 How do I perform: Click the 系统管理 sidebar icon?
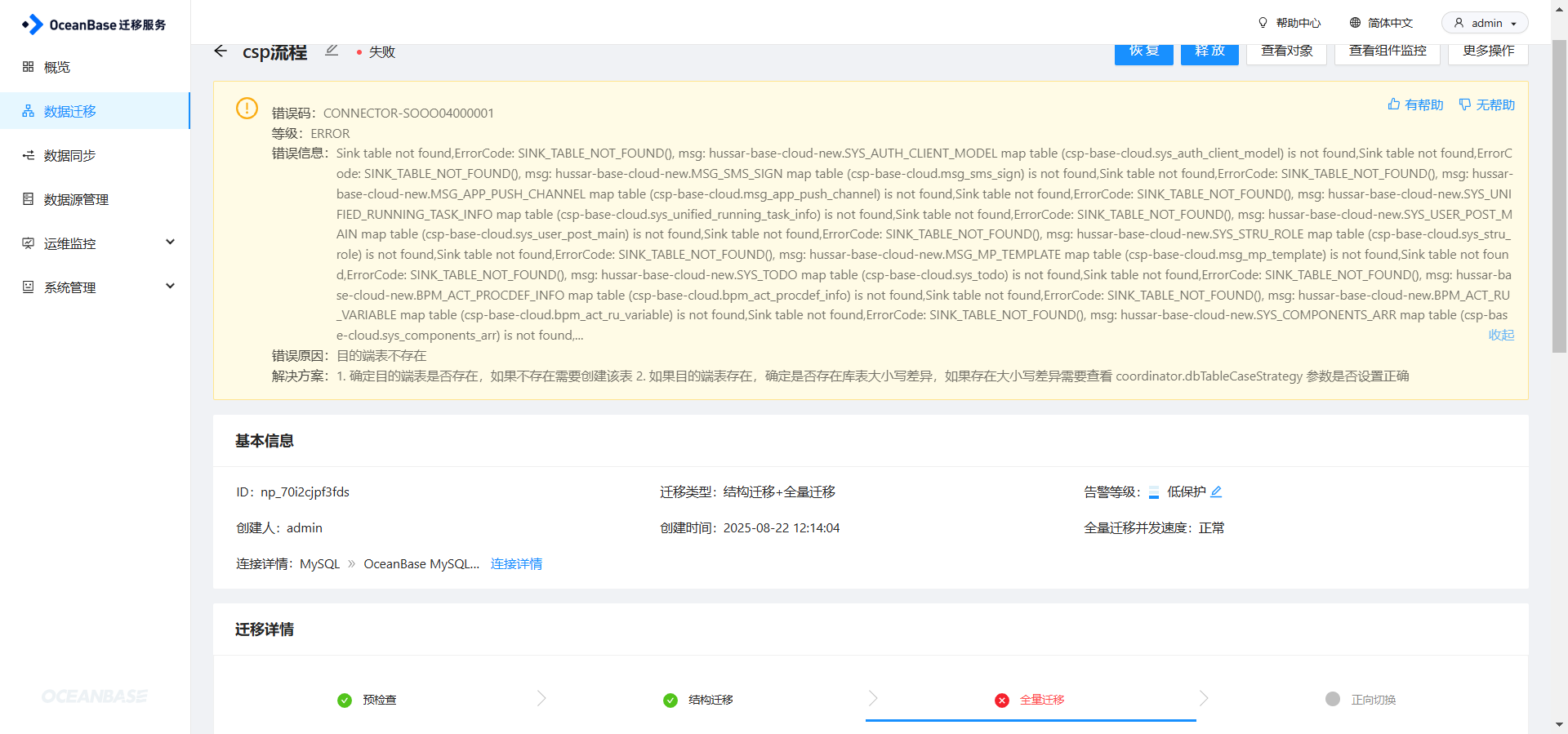point(28,287)
